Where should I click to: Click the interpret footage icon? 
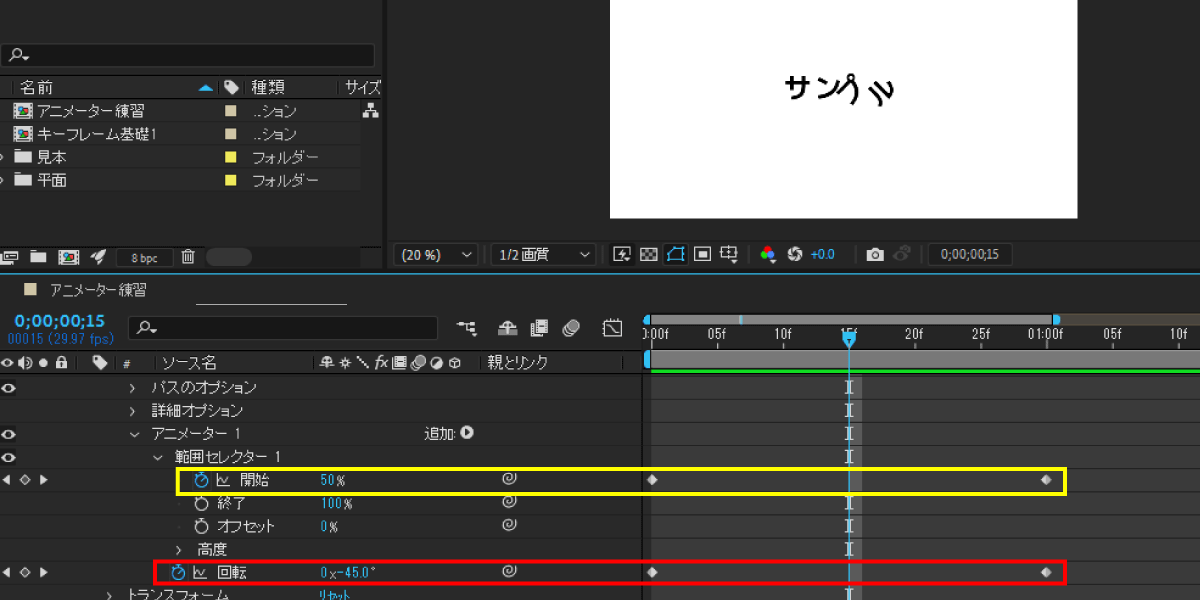10,257
